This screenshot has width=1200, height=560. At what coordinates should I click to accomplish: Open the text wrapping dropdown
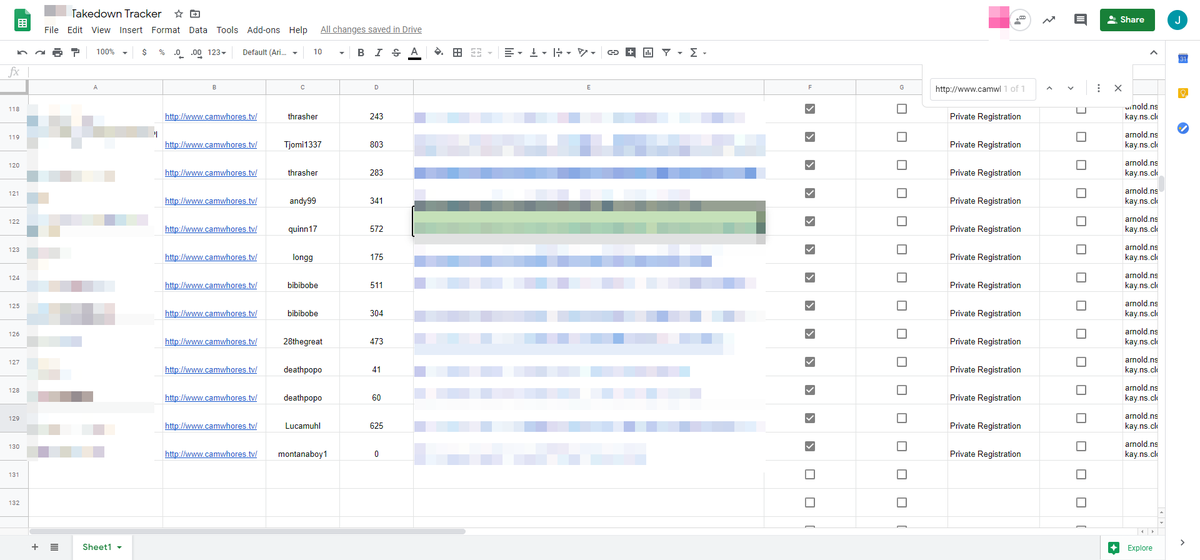click(x=562, y=52)
